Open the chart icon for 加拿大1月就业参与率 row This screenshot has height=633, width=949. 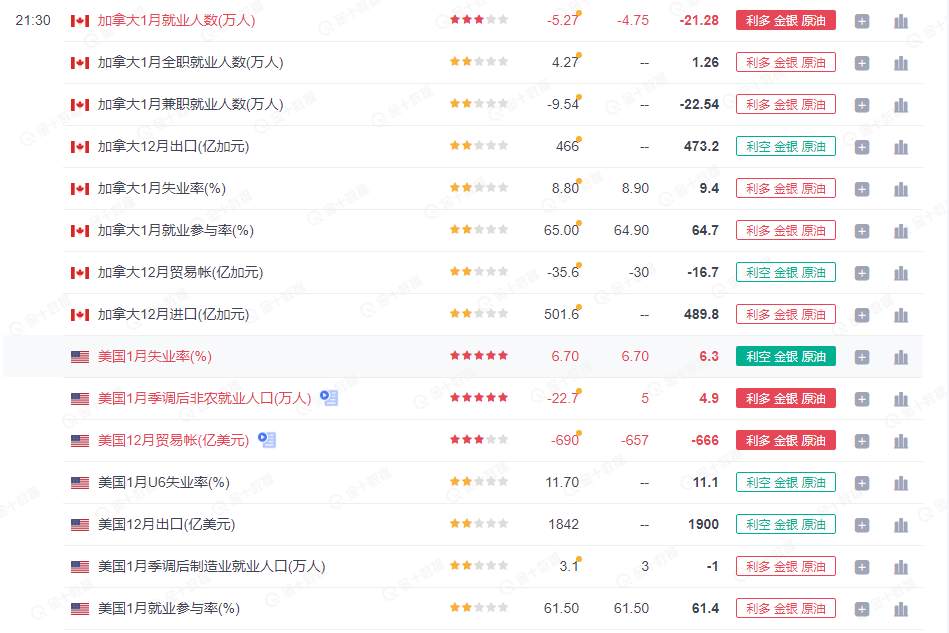pyautogui.click(x=901, y=231)
